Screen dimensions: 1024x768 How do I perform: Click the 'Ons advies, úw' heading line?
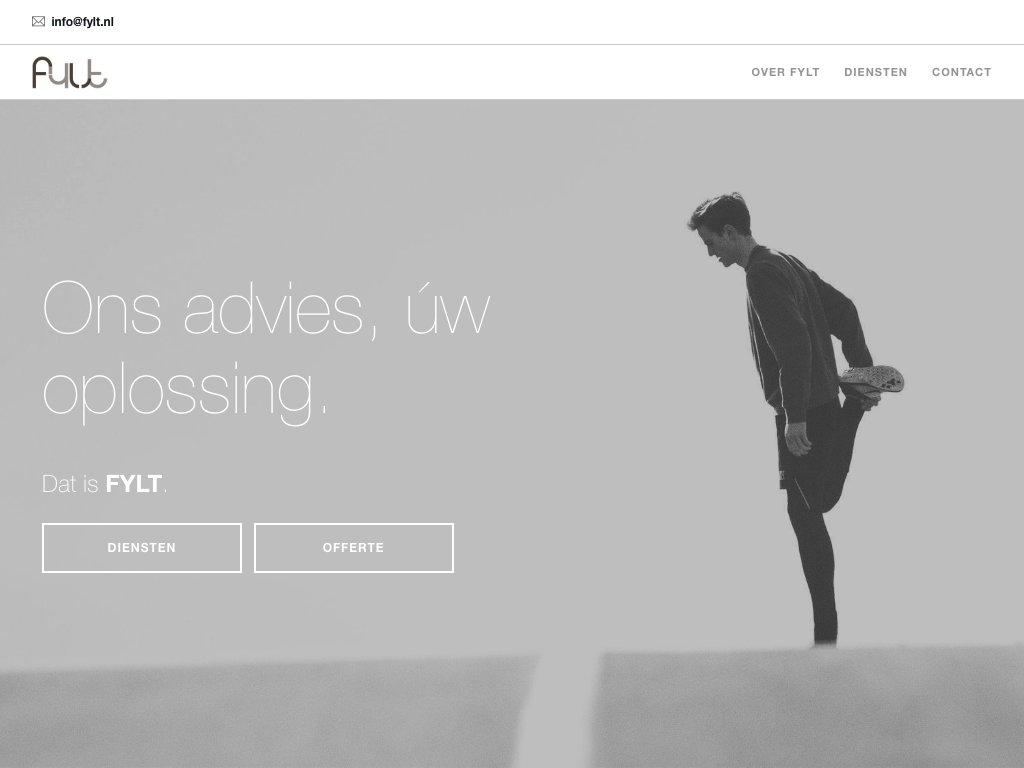pyautogui.click(x=266, y=309)
